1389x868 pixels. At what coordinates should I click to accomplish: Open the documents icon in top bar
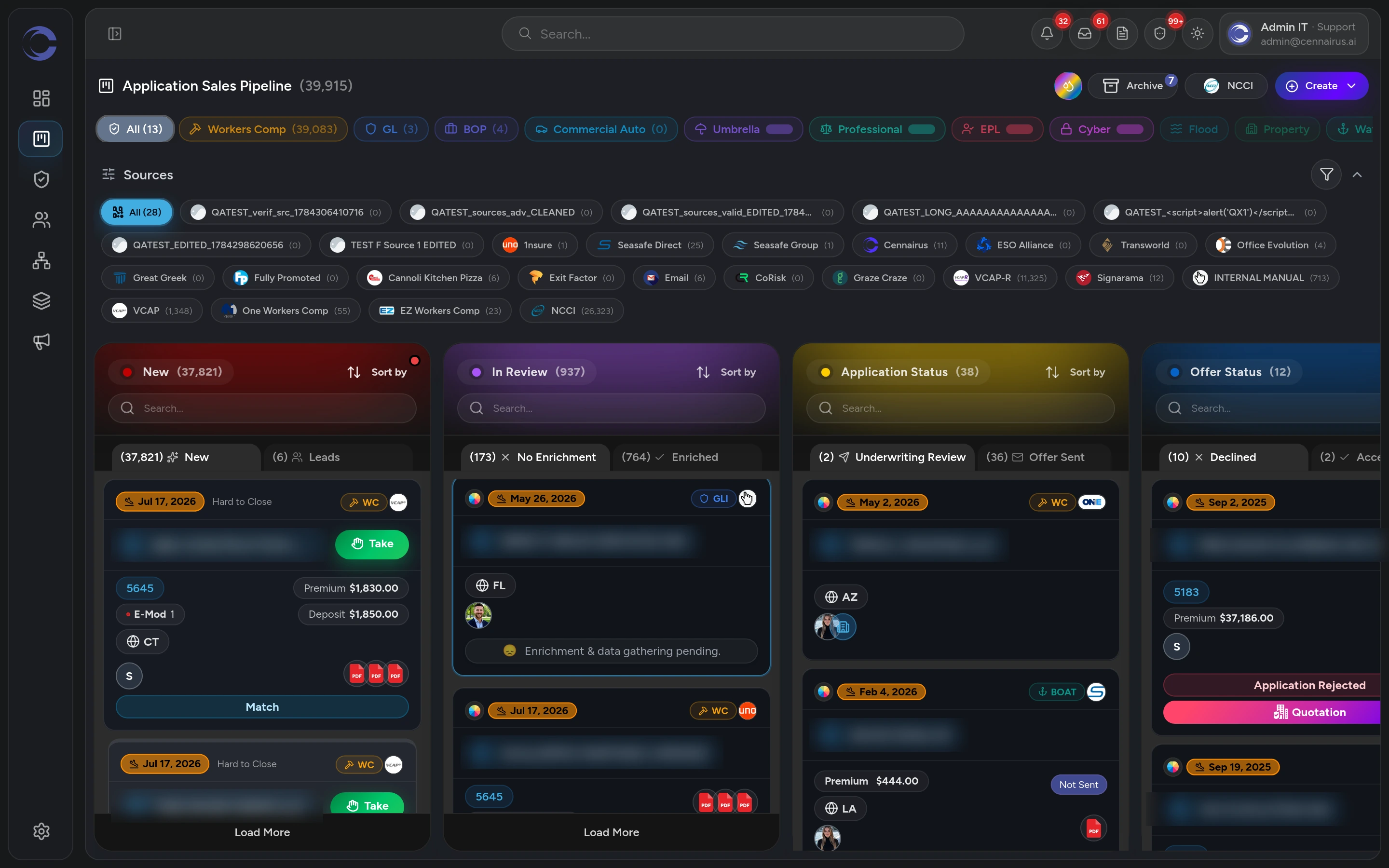(x=1122, y=34)
